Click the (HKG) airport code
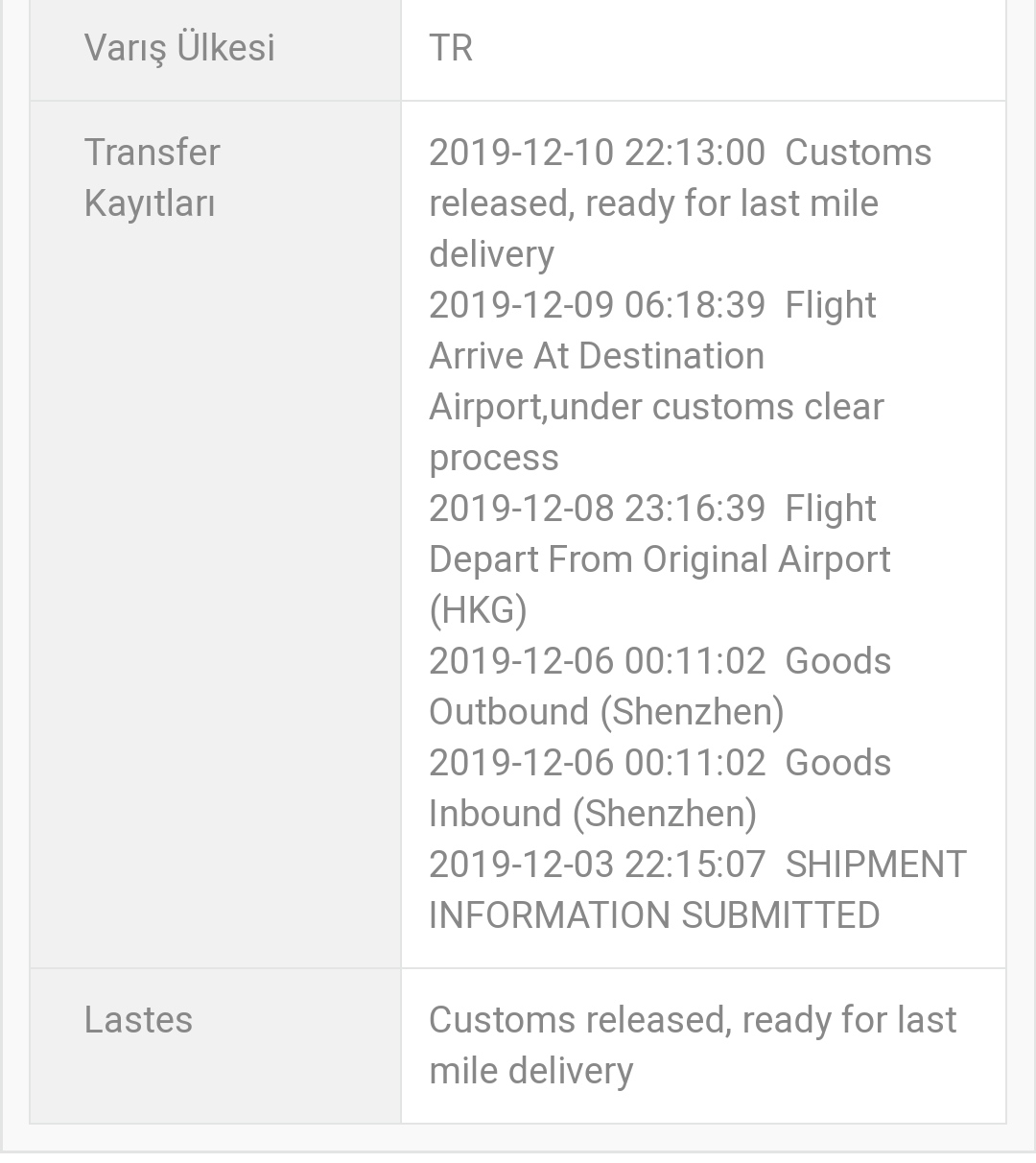The height and width of the screenshot is (1163, 1036). tap(478, 610)
